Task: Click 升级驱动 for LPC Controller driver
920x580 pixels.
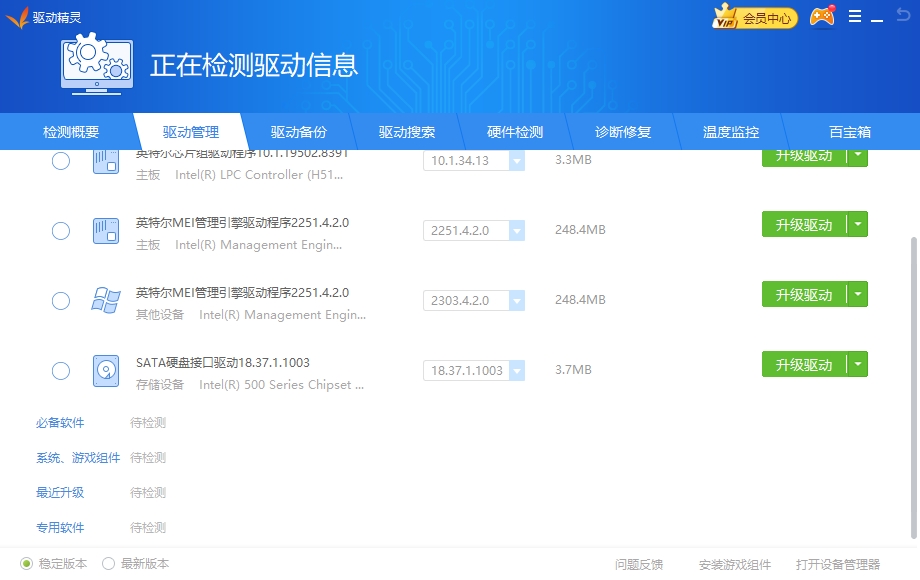Action: pyautogui.click(x=804, y=157)
